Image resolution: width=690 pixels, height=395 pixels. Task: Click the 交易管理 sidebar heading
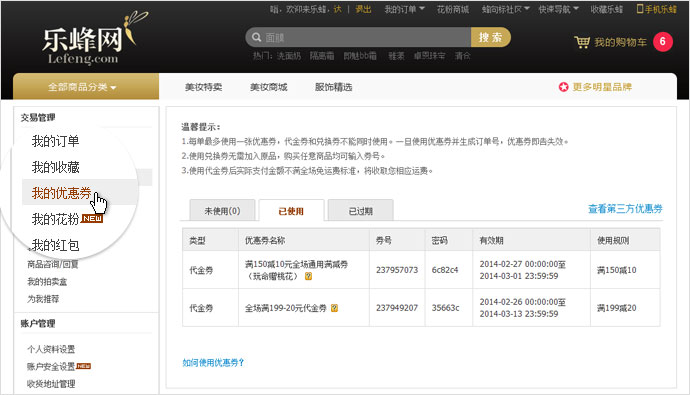[38, 117]
